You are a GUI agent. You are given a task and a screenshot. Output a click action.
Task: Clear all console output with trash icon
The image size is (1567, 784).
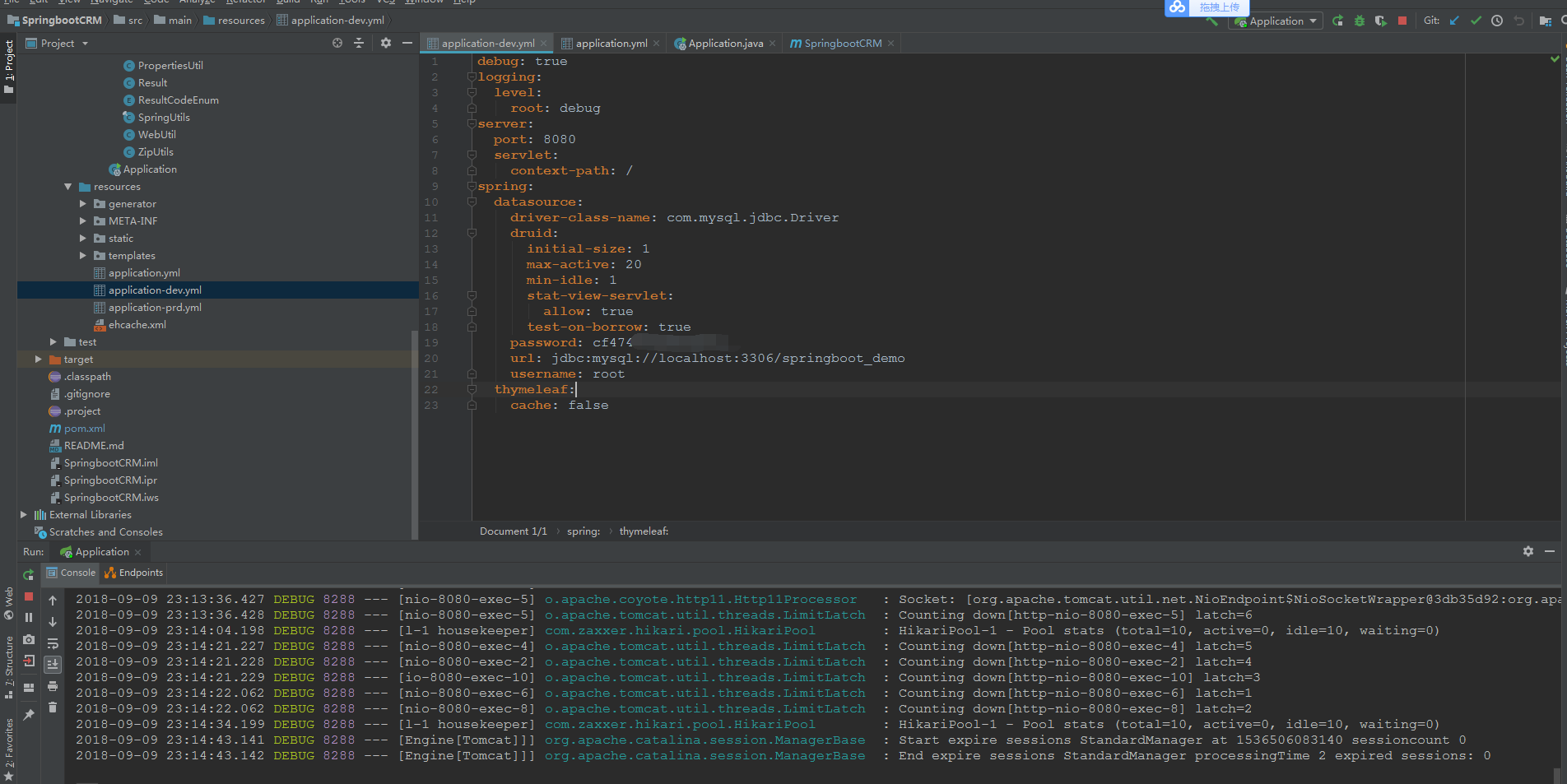point(53,707)
